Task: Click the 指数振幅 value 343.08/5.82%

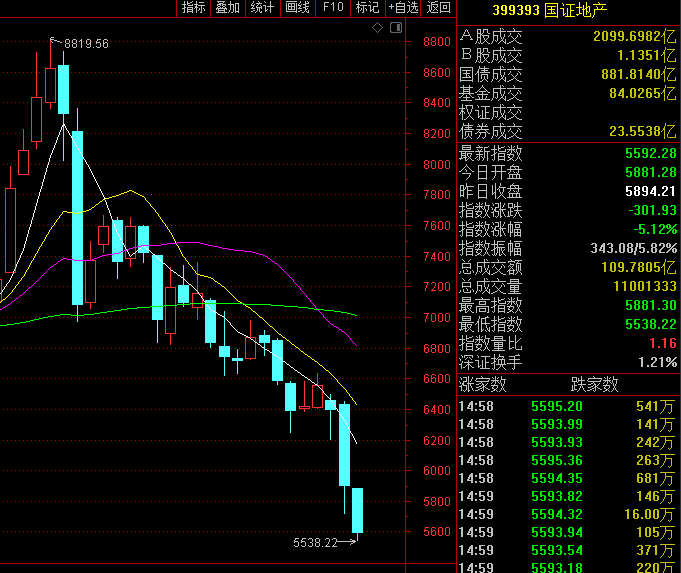Action: pyautogui.click(x=634, y=248)
